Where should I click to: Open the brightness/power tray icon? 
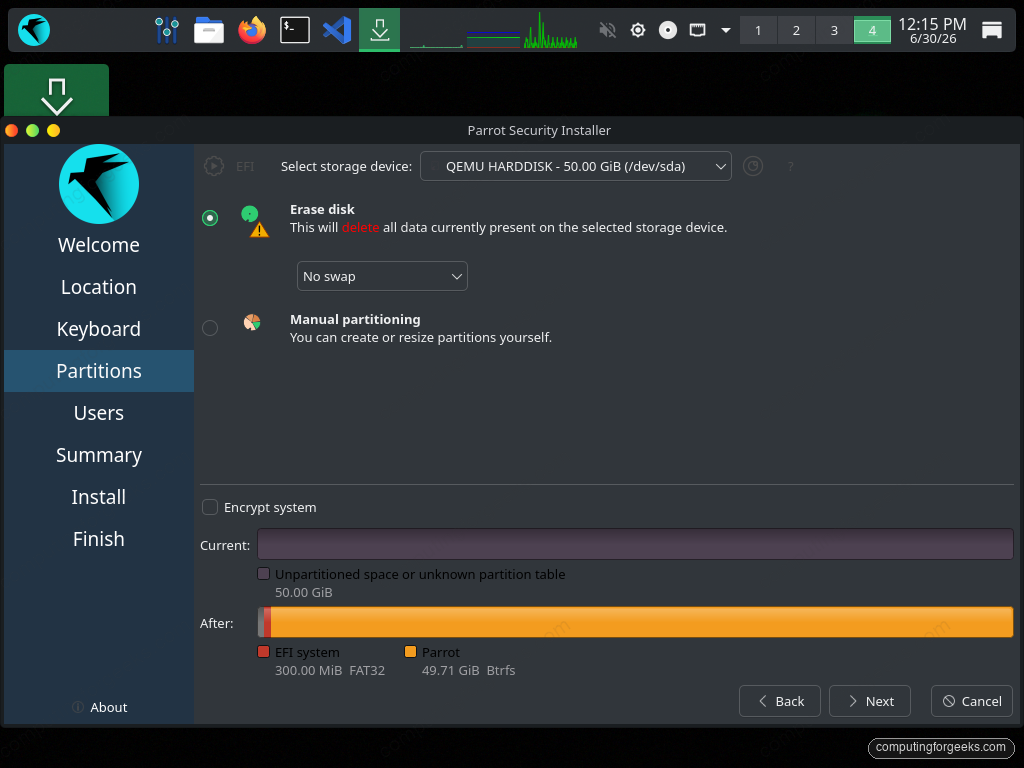tap(638, 30)
